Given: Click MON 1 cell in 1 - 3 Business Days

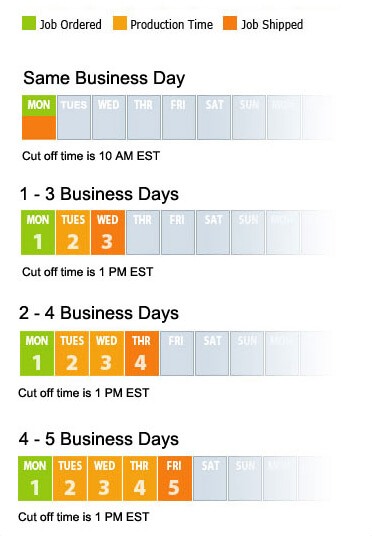Looking at the screenshot, I should click(38, 232).
